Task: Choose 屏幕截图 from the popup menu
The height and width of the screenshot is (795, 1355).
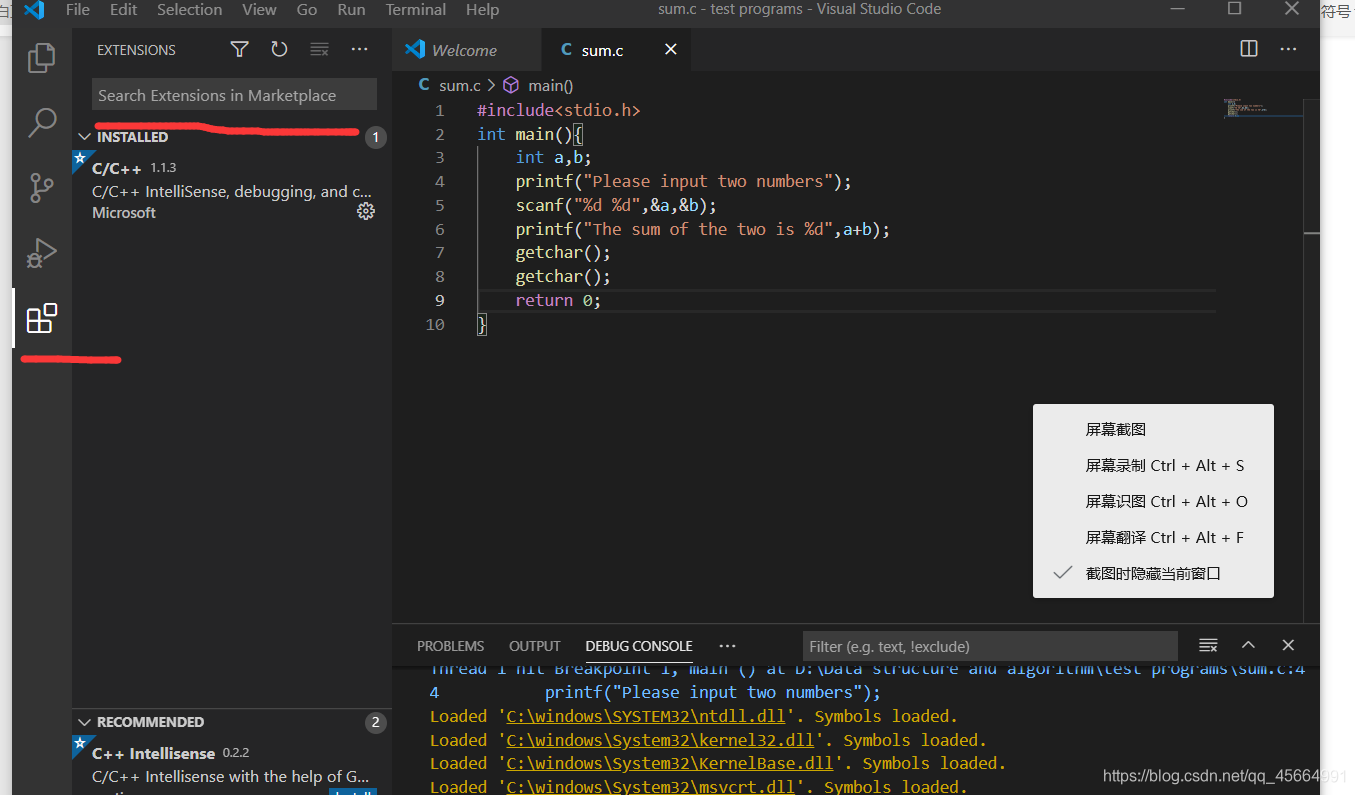Action: click(1153, 429)
